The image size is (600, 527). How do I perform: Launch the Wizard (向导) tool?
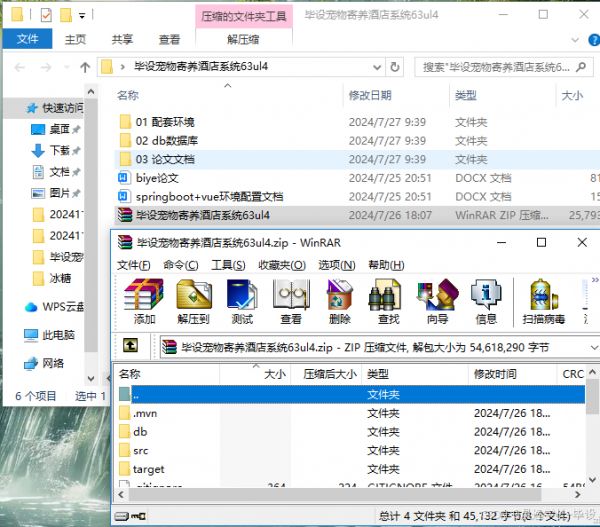pos(437,301)
